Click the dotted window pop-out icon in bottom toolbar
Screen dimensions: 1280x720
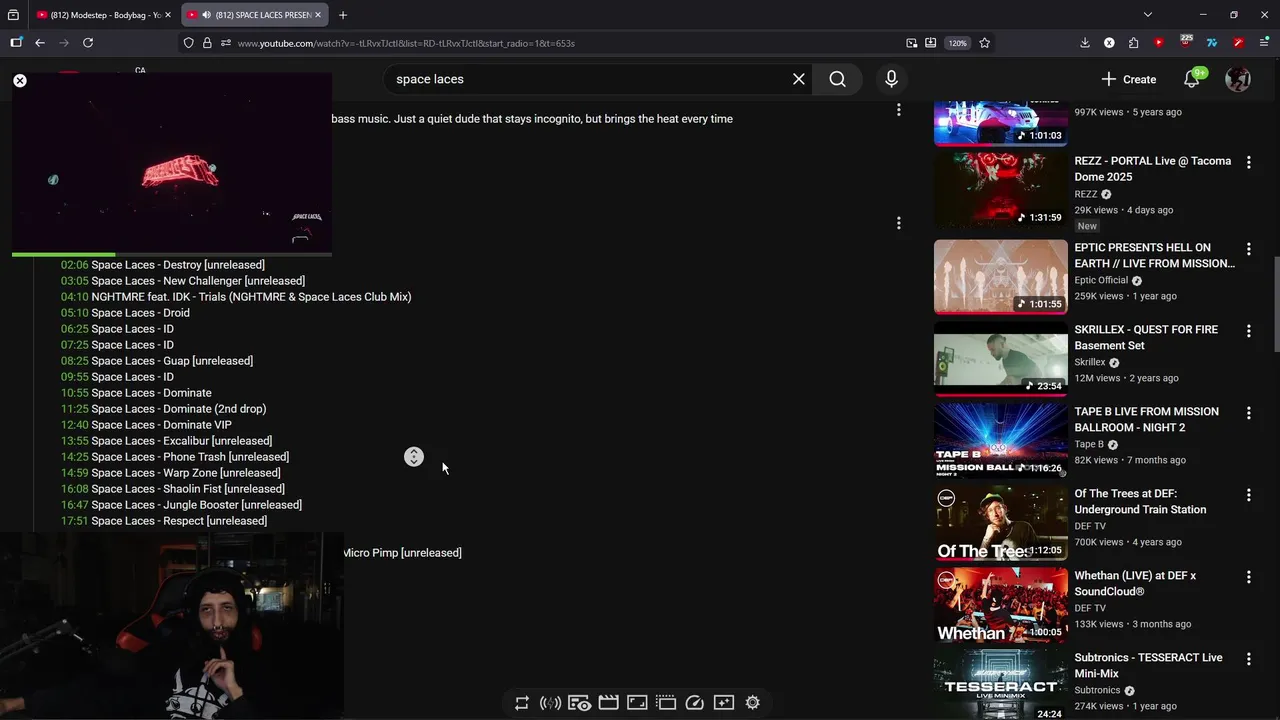(x=666, y=703)
